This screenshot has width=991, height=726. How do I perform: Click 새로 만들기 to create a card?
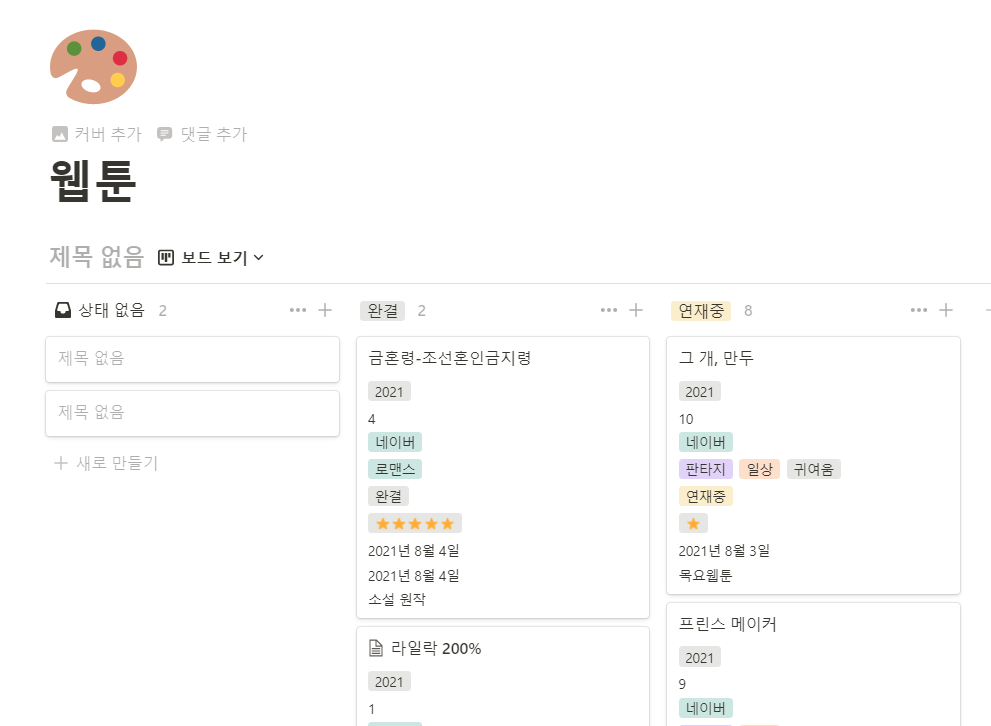106,463
